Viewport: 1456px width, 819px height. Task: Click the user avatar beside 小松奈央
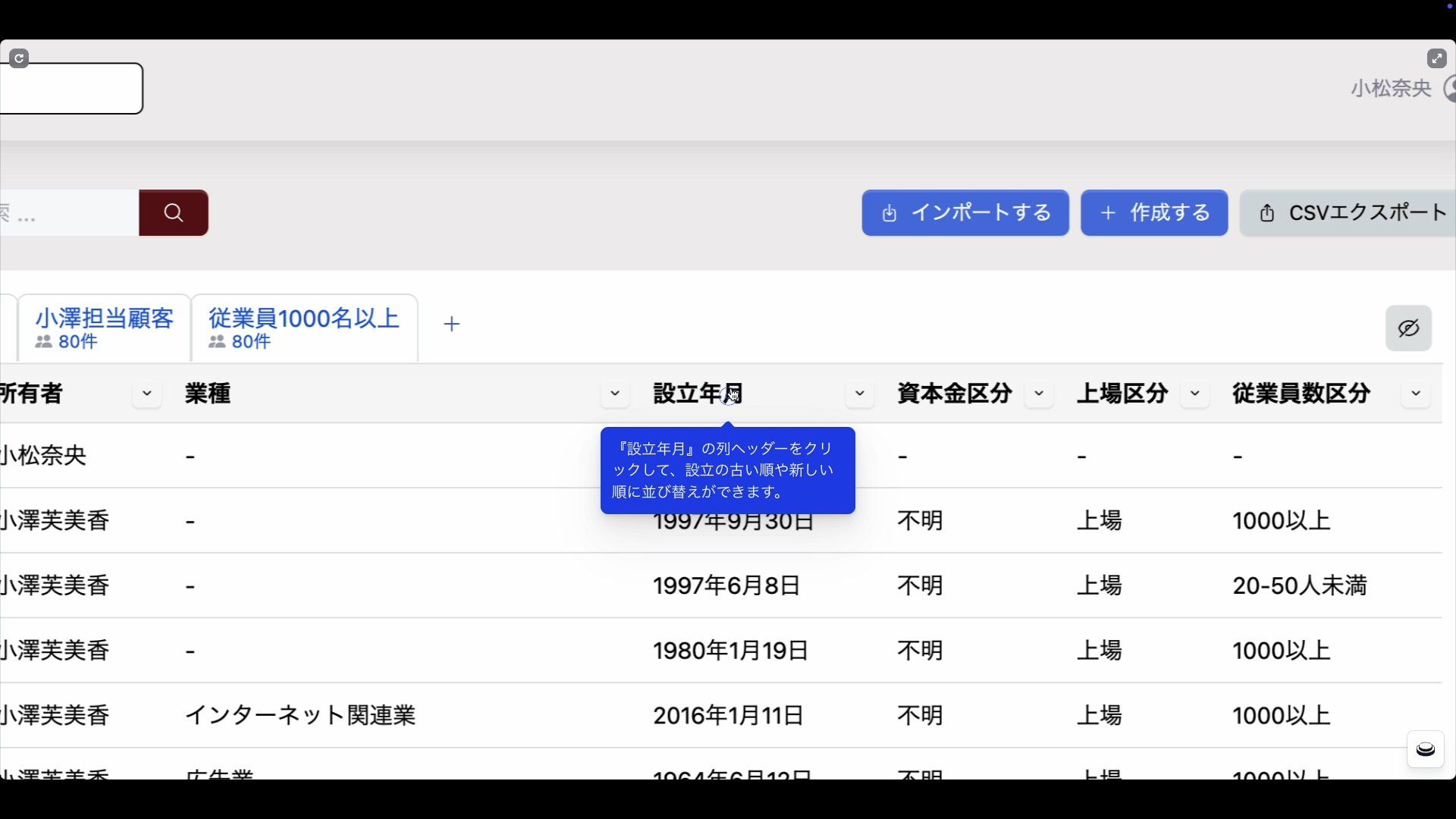point(1449,89)
